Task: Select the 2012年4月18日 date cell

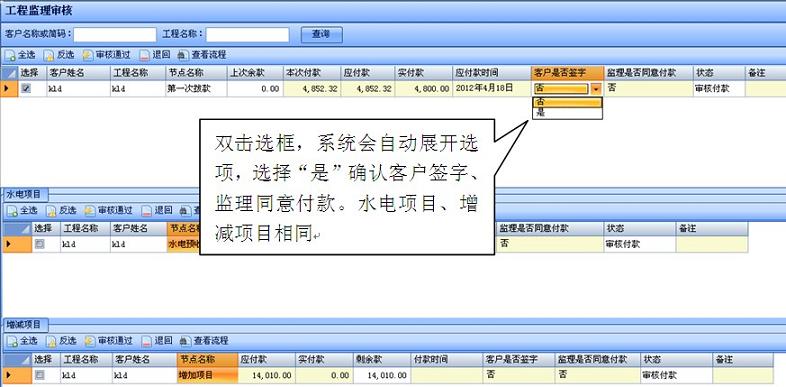Action: click(492, 89)
